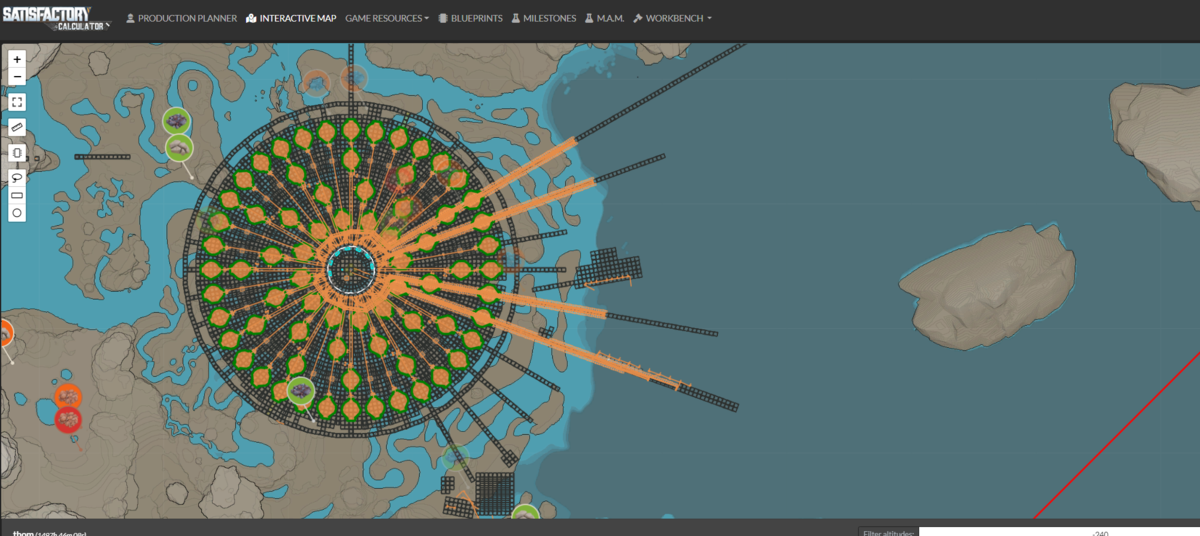Image resolution: width=1200 pixels, height=536 pixels.
Task: Select the Interactive Map menu item
Action: point(291,18)
